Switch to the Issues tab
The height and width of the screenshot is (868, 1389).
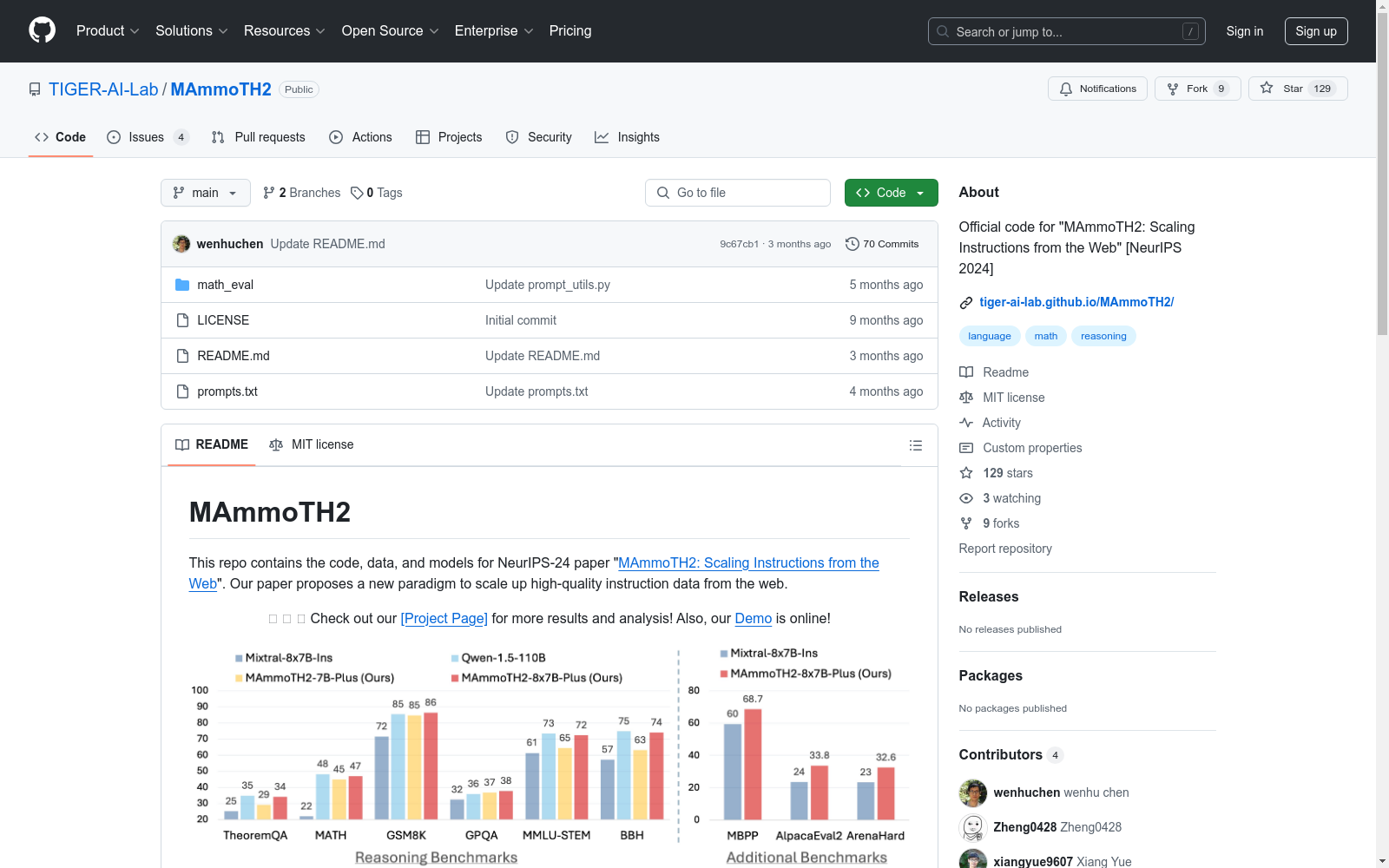point(148,137)
